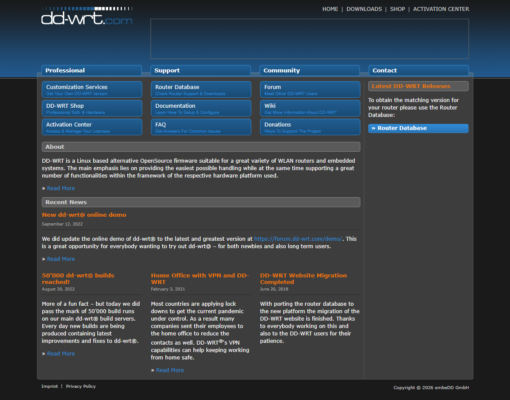Go to HOME in top navigation
The height and width of the screenshot is (400, 510).
click(330, 9)
